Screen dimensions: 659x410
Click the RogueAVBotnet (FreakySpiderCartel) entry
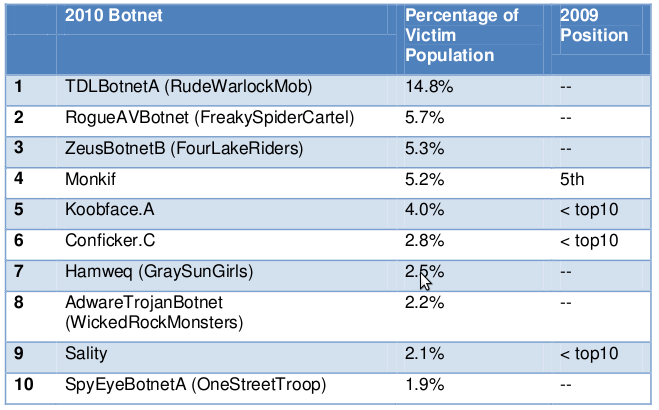click(x=209, y=118)
